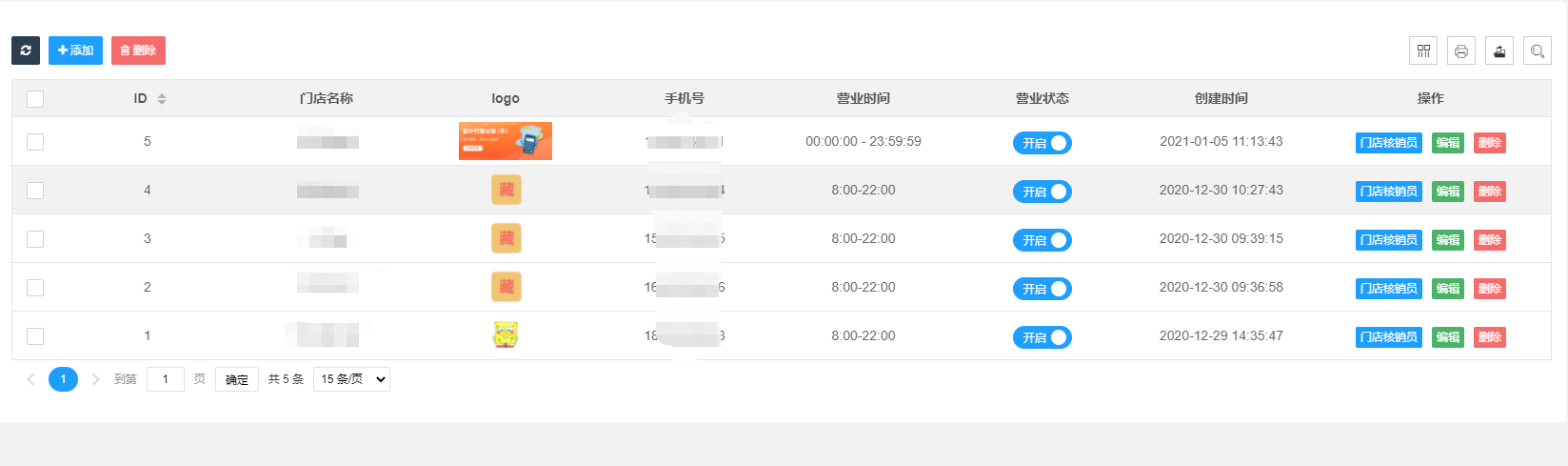Viewport: 1568px width, 466px height.
Task: Open the logo thumbnail of store ID 5
Action: pos(506,141)
